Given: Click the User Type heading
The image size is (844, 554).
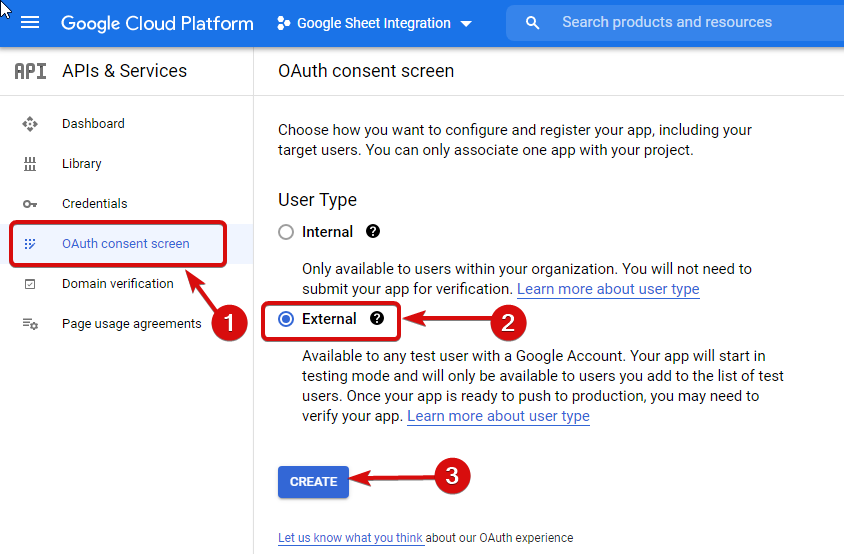Looking at the screenshot, I should click(x=318, y=200).
